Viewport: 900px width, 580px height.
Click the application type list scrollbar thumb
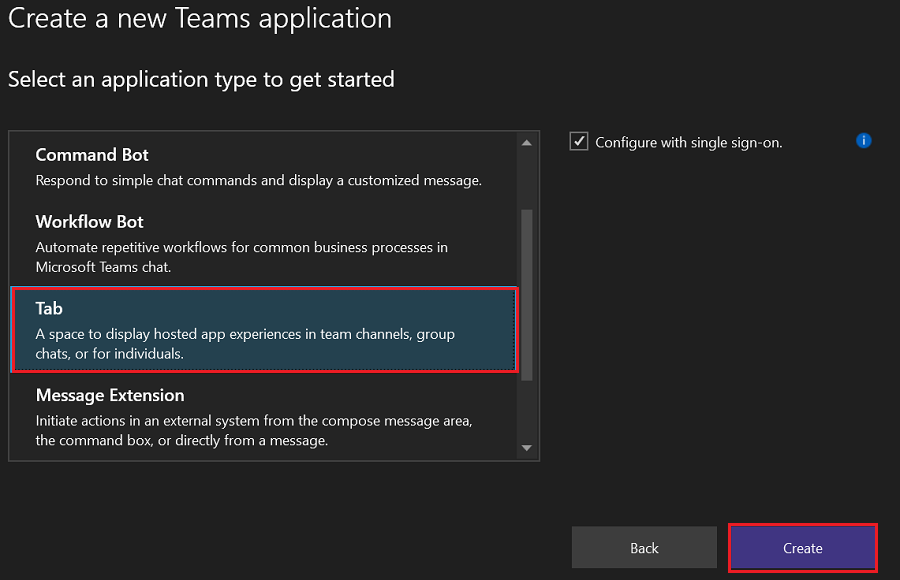[x=526, y=295]
